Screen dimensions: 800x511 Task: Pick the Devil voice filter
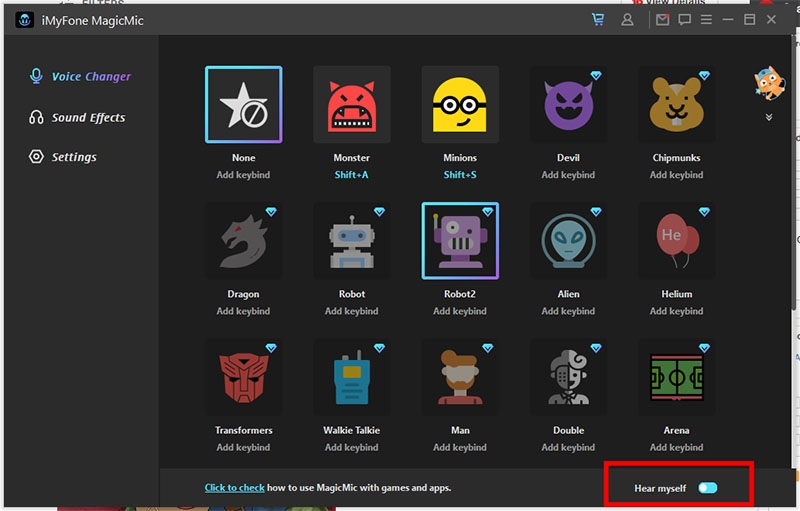click(568, 106)
